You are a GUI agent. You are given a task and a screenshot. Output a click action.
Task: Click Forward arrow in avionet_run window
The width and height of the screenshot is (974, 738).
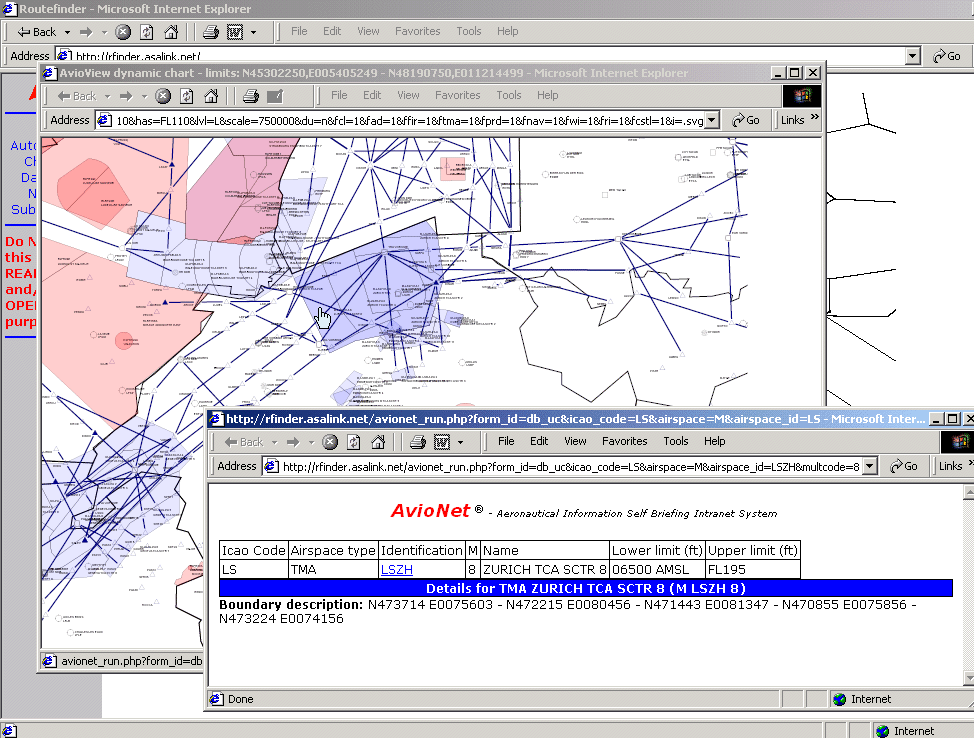point(293,442)
